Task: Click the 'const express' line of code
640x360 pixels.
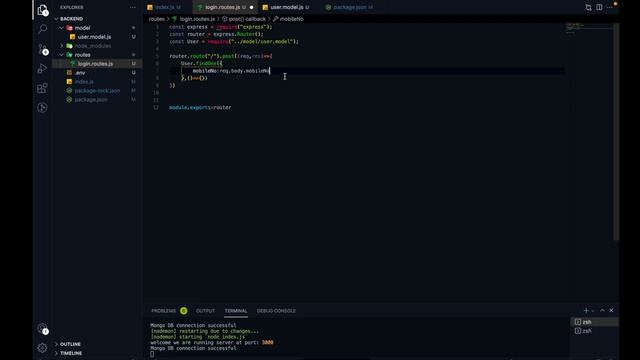Action: 221,27
